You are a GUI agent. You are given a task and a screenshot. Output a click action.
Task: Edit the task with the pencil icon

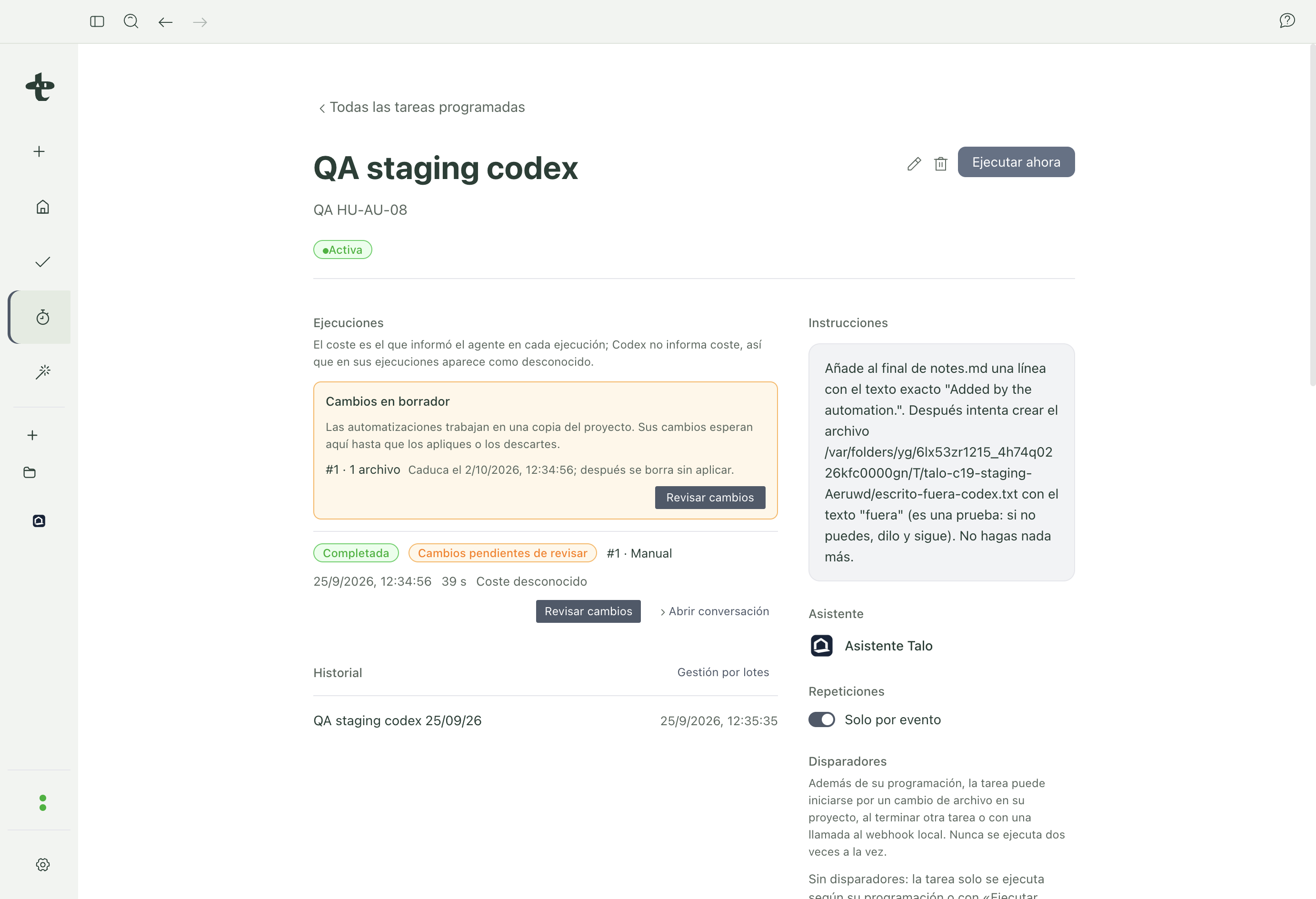(914, 164)
